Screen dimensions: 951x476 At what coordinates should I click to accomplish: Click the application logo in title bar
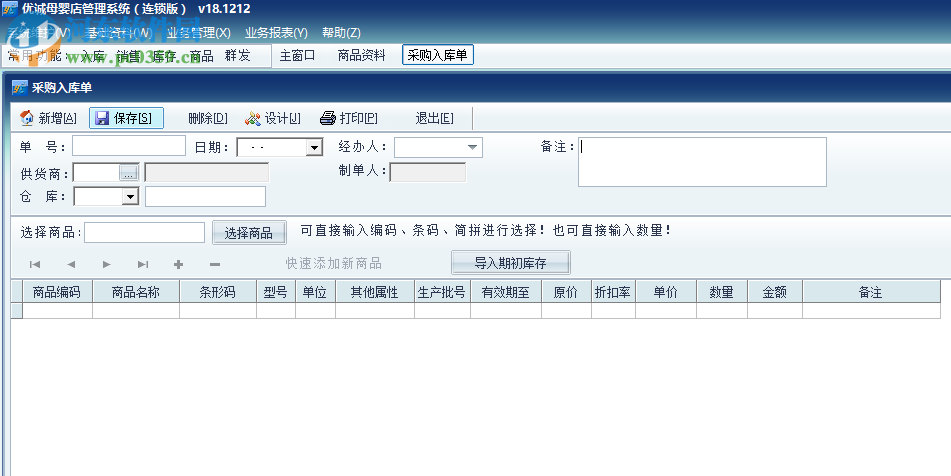10,8
